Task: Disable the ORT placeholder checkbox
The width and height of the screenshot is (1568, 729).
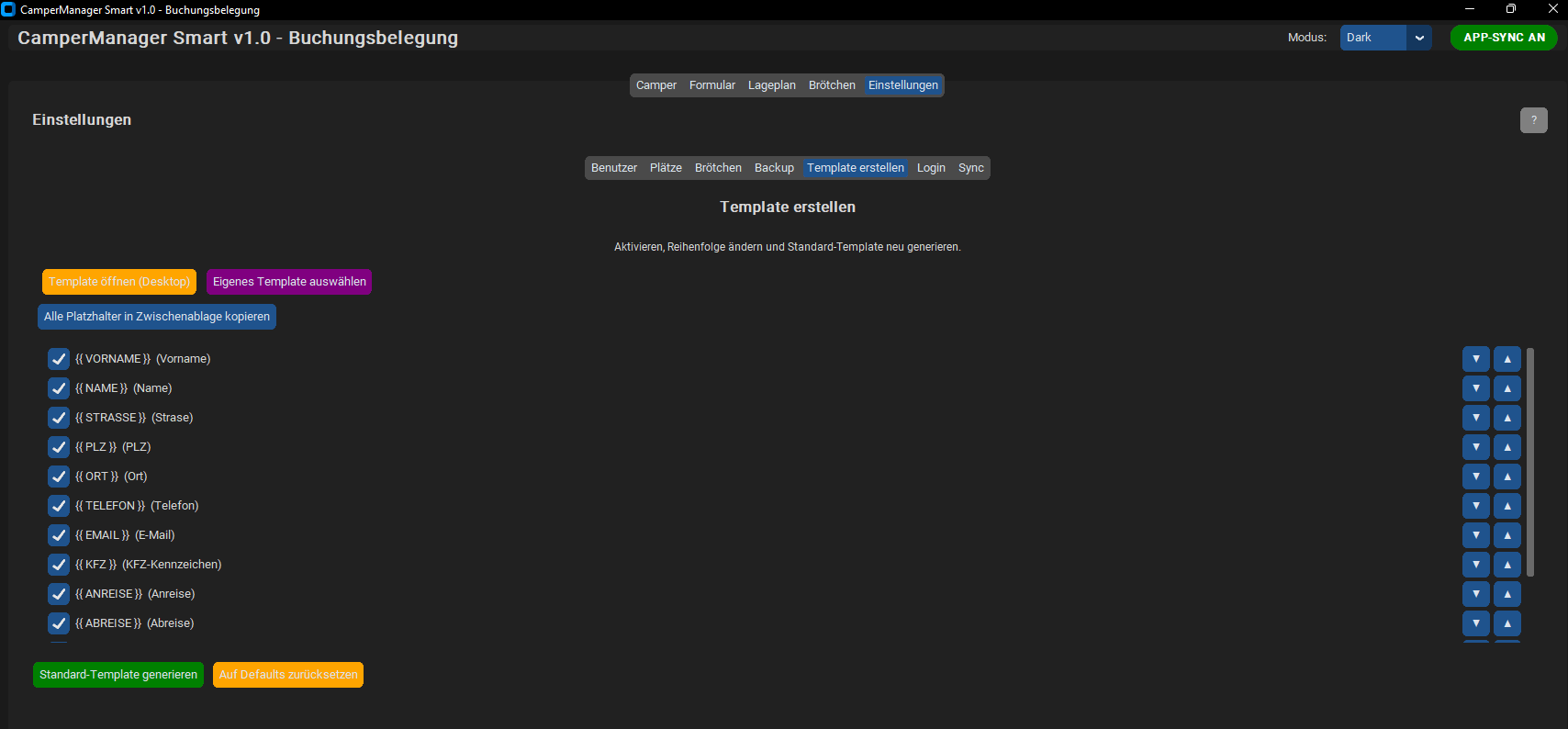Action: pos(59,477)
